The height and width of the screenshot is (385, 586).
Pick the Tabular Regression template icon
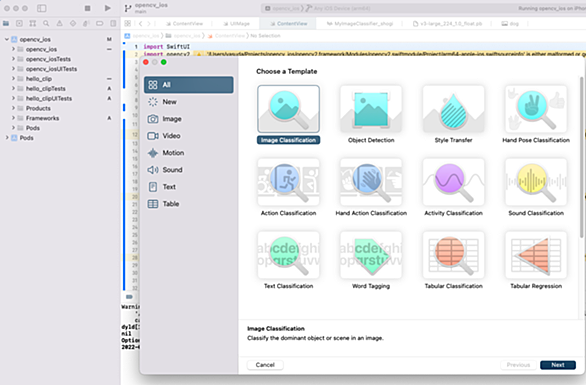click(536, 255)
